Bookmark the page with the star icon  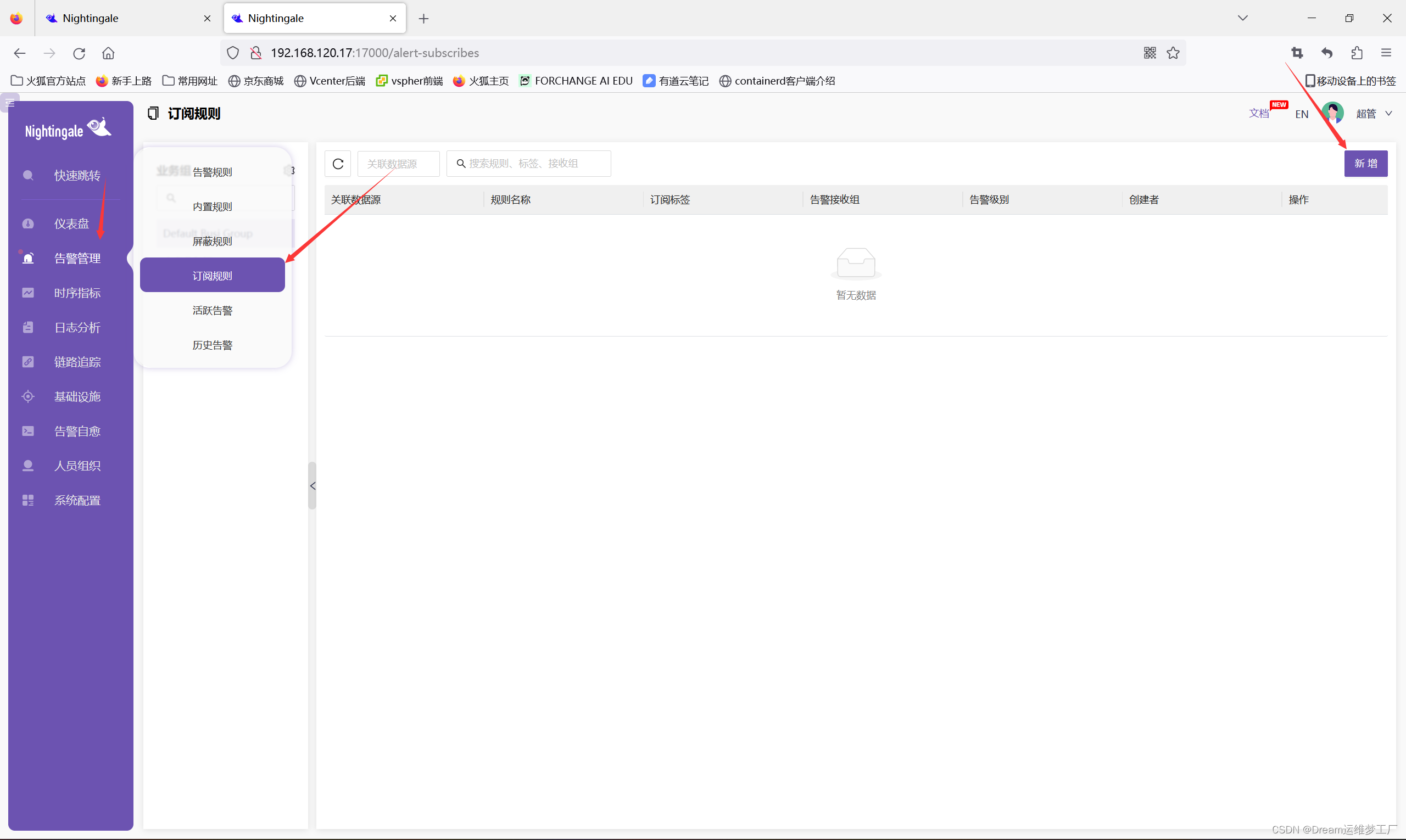[x=1173, y=53]
